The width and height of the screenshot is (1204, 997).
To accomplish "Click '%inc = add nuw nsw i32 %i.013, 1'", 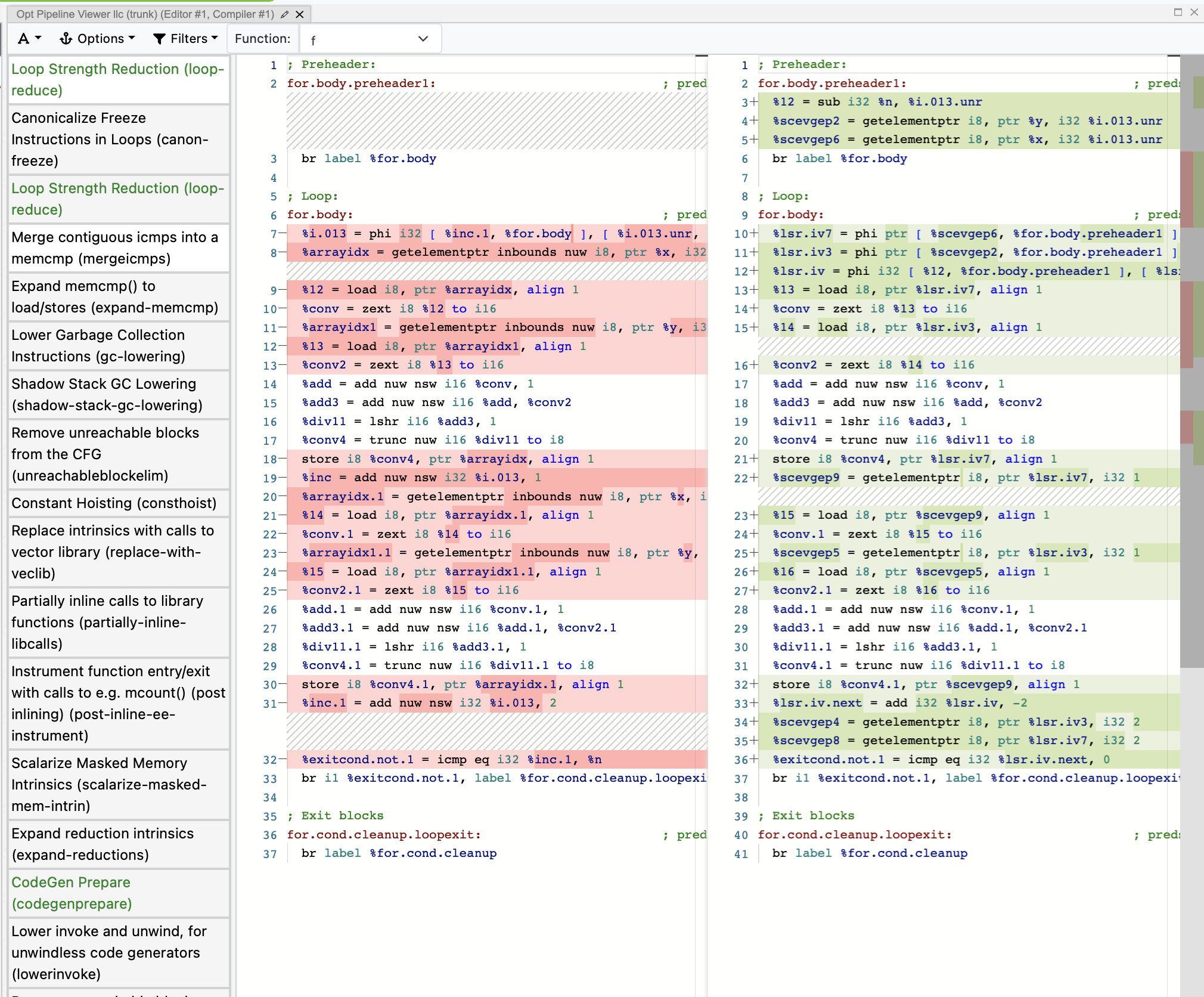I will point(421,478).
